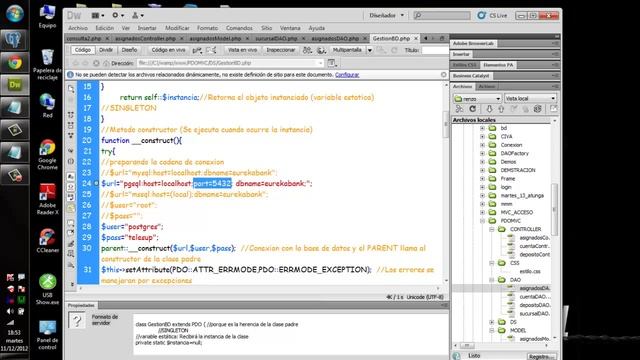Click the connect to remote server icon
Screen dimensions: 640x360
460,109
